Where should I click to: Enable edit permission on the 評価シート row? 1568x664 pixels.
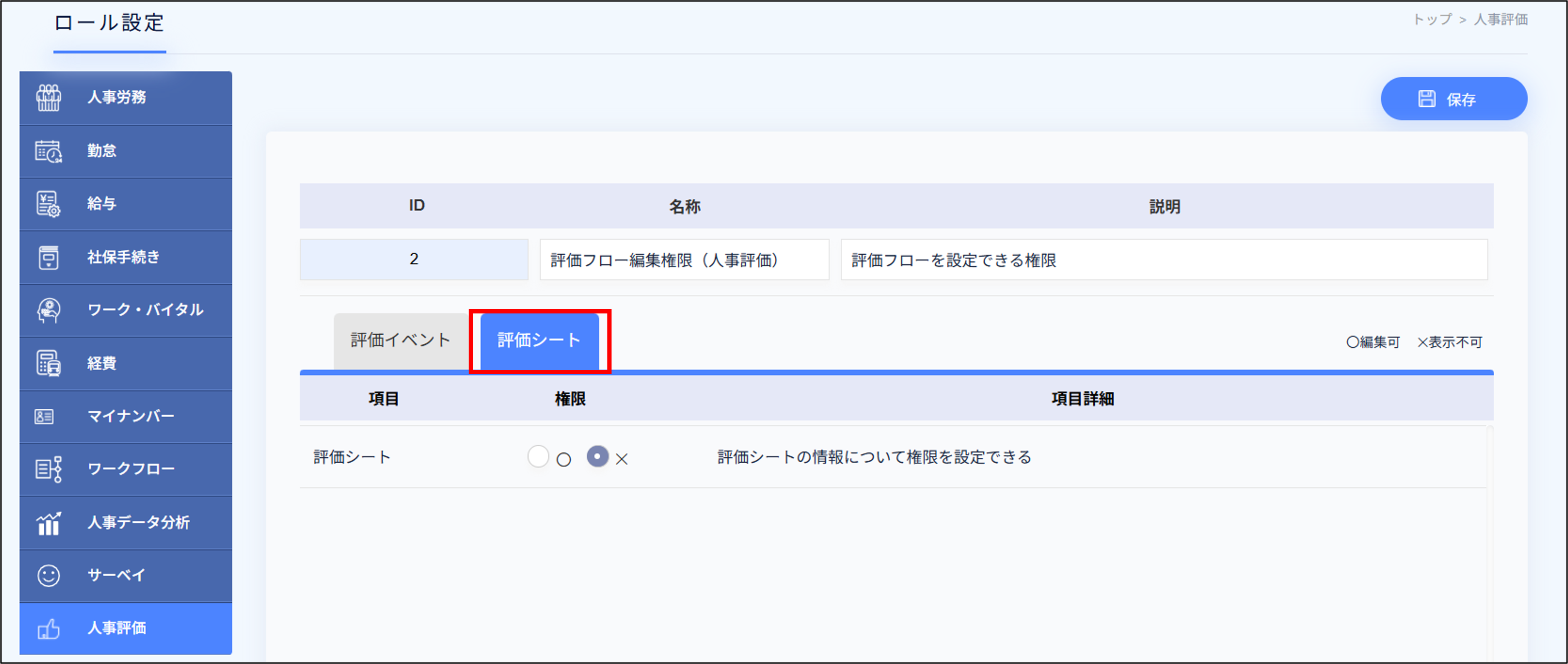click(x=538, y=456)
